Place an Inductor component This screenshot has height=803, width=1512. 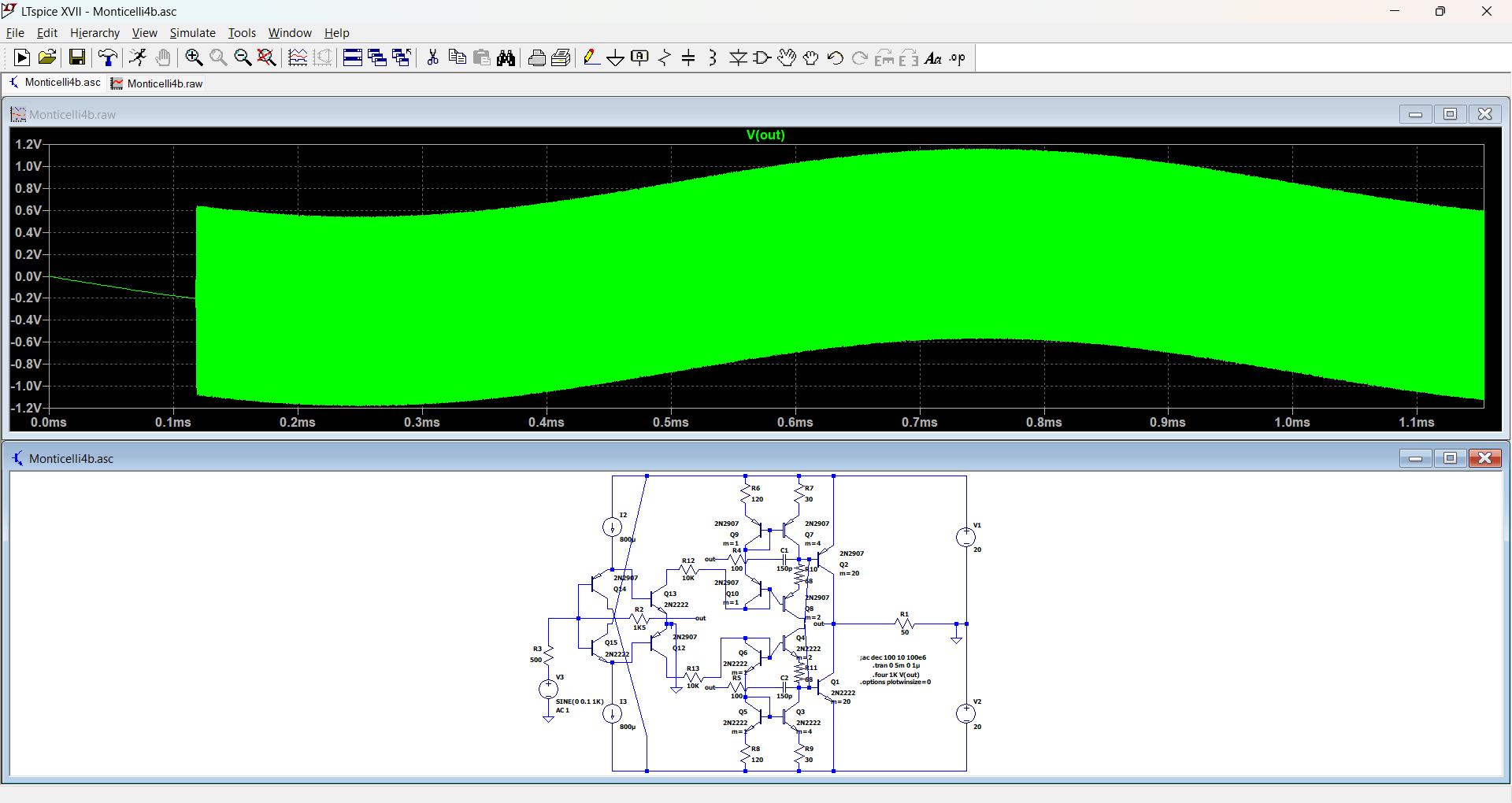pos(713,57)
